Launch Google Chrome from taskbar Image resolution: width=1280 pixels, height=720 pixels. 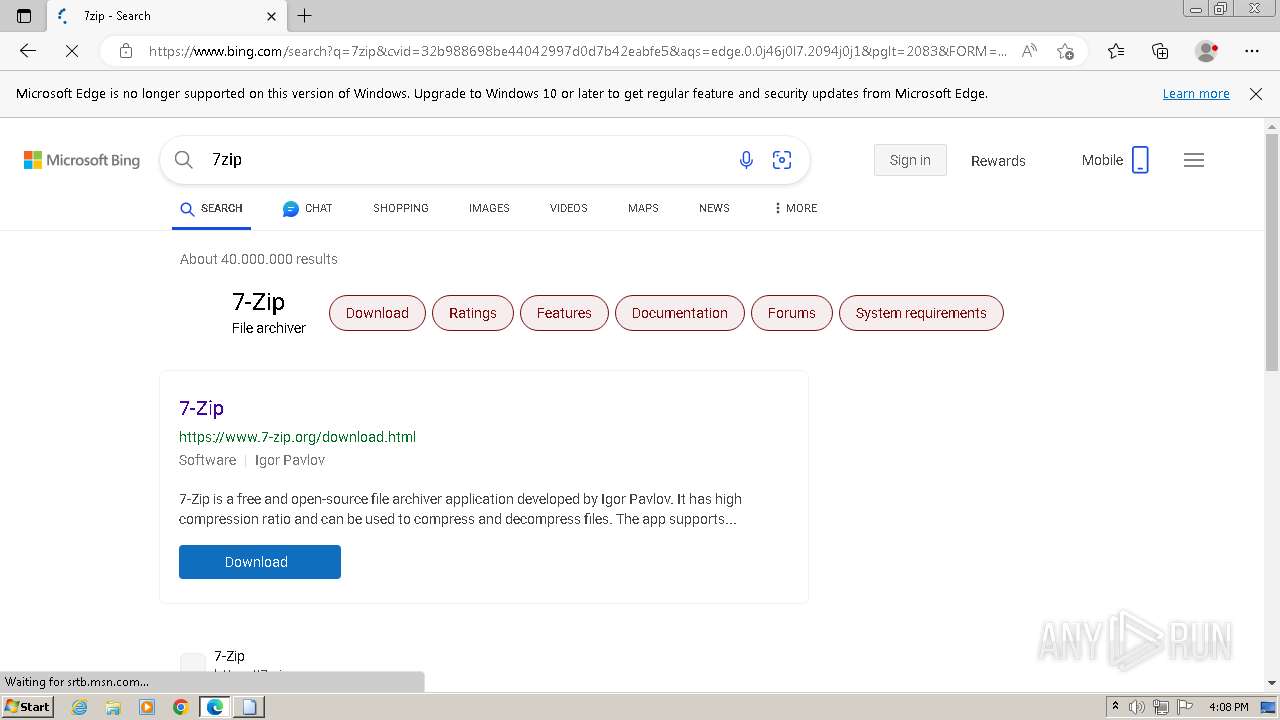(180, 707)
